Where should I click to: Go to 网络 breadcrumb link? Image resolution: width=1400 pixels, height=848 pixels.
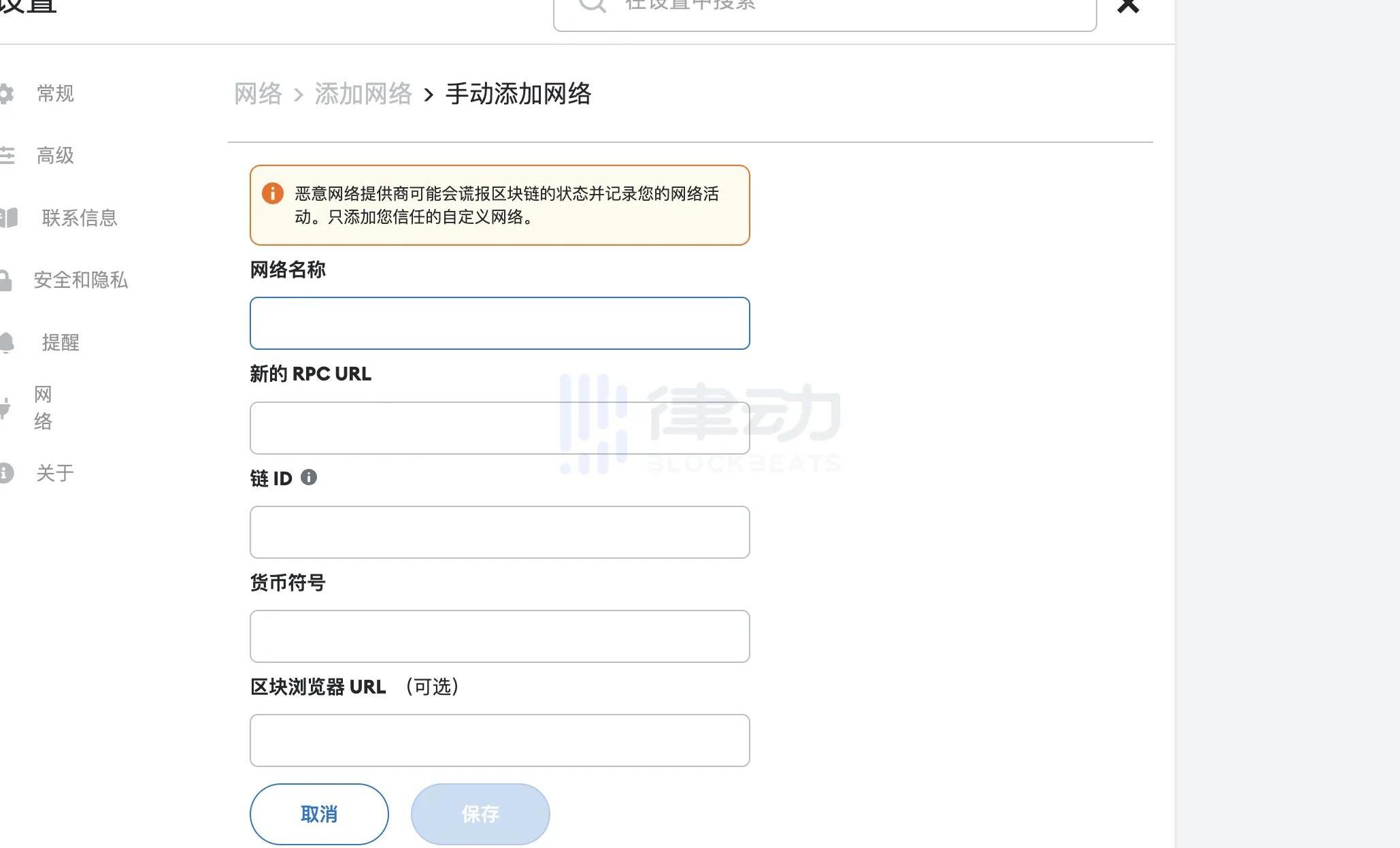click(258, 94)
